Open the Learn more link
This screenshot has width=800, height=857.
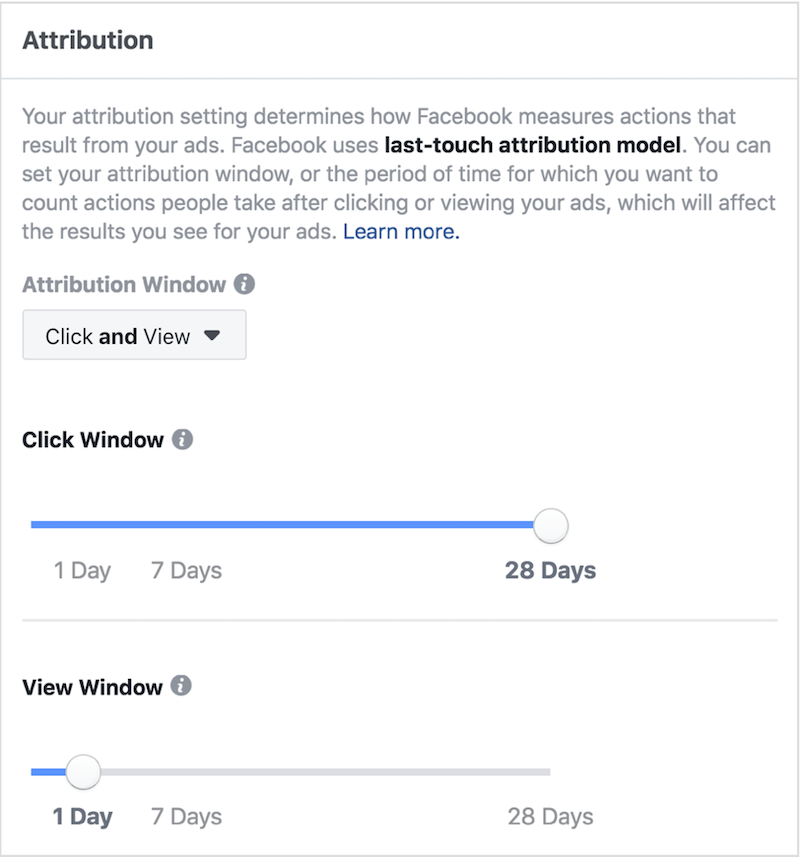(401, 232)
